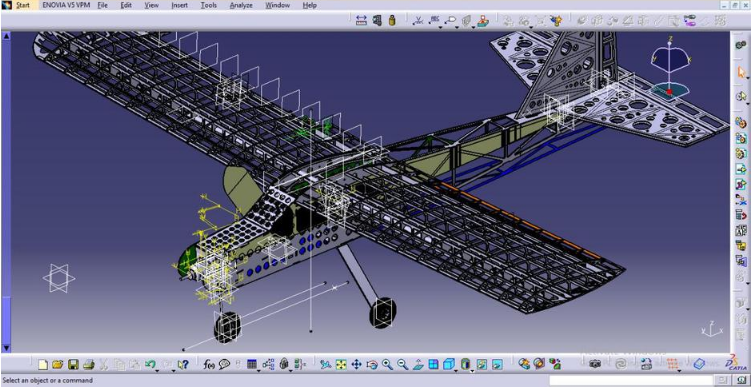Select the Measure Inertia weight icon
This screenshot has height=387, width=751.
pos(392,20)
